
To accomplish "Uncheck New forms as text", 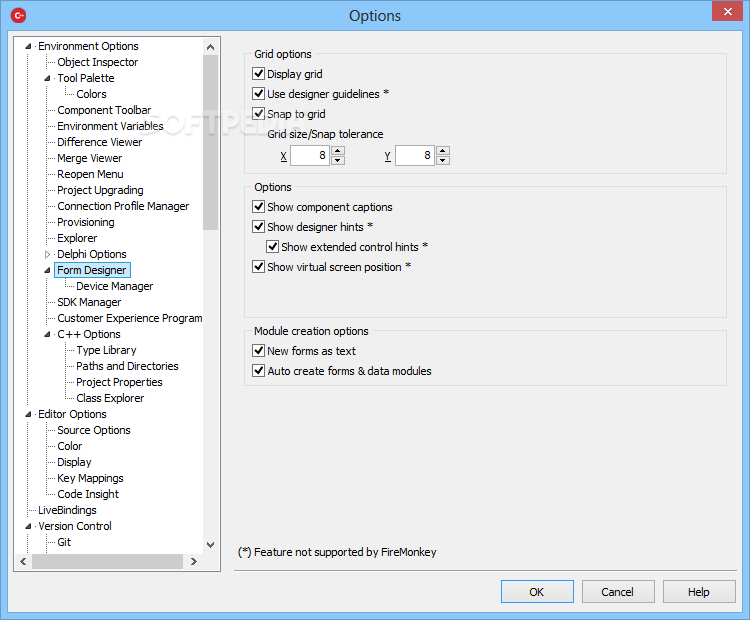I will coord(258,351).
